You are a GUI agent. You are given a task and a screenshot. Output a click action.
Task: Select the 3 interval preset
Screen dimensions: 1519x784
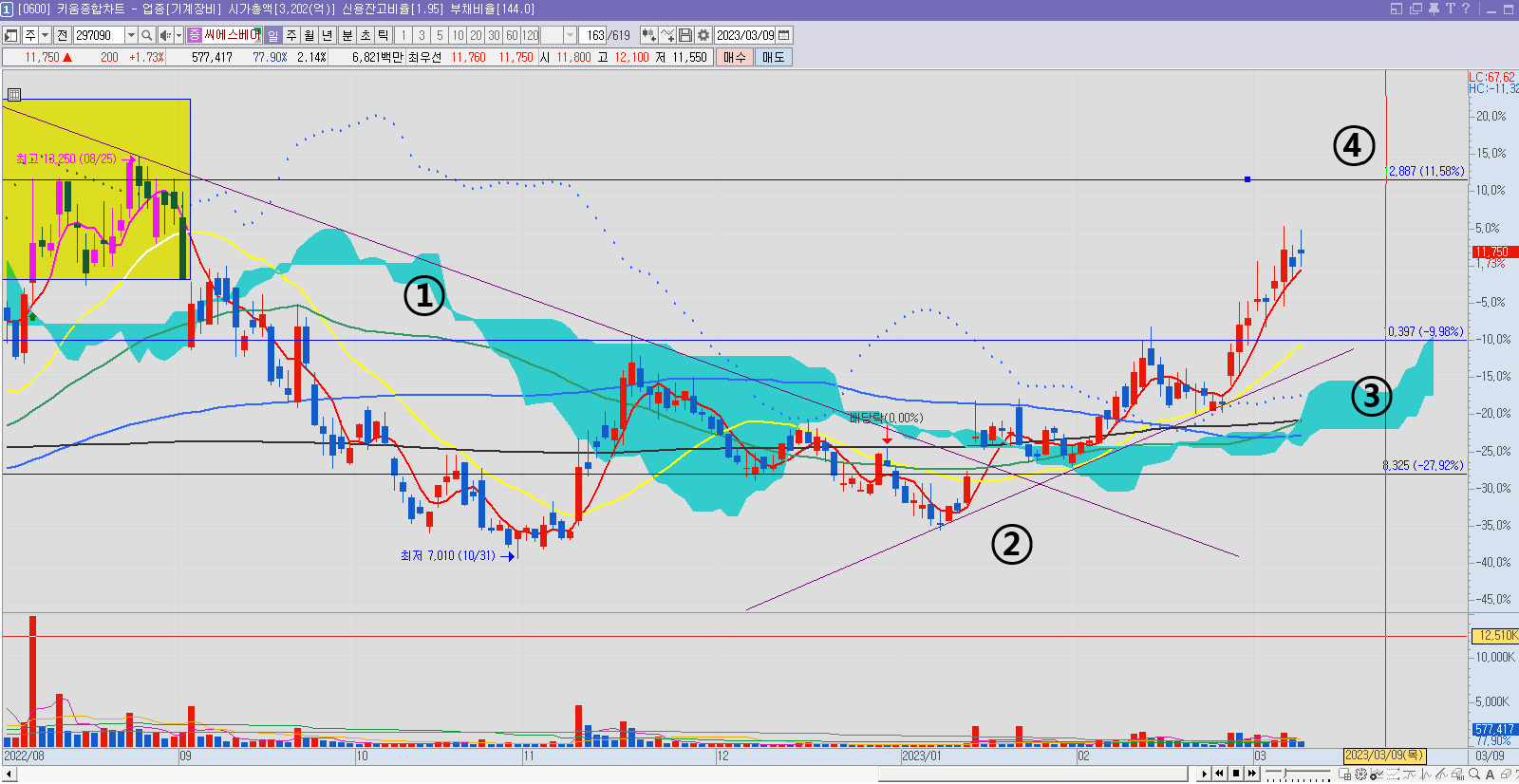click(x=422, y=35)
